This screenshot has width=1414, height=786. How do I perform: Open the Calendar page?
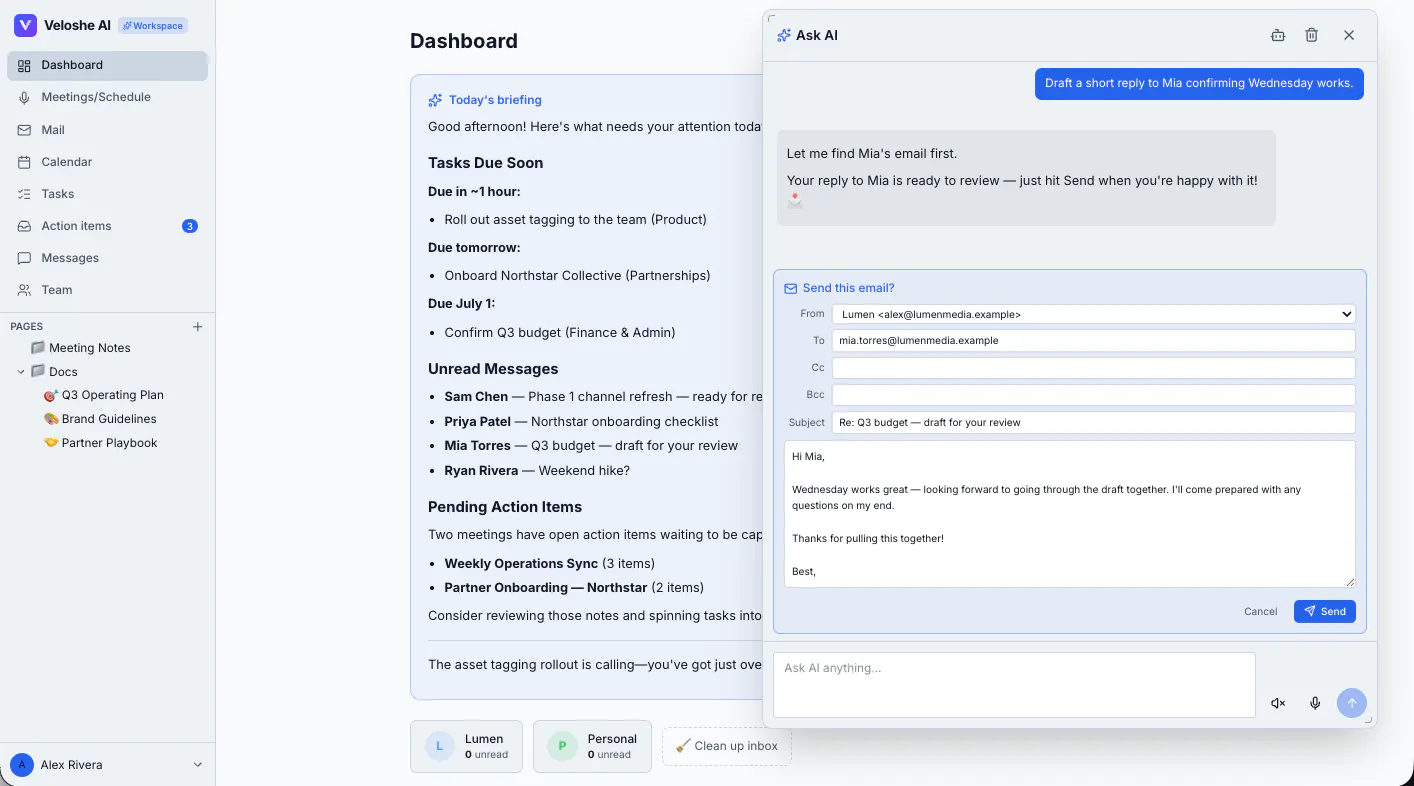(107, 162)
